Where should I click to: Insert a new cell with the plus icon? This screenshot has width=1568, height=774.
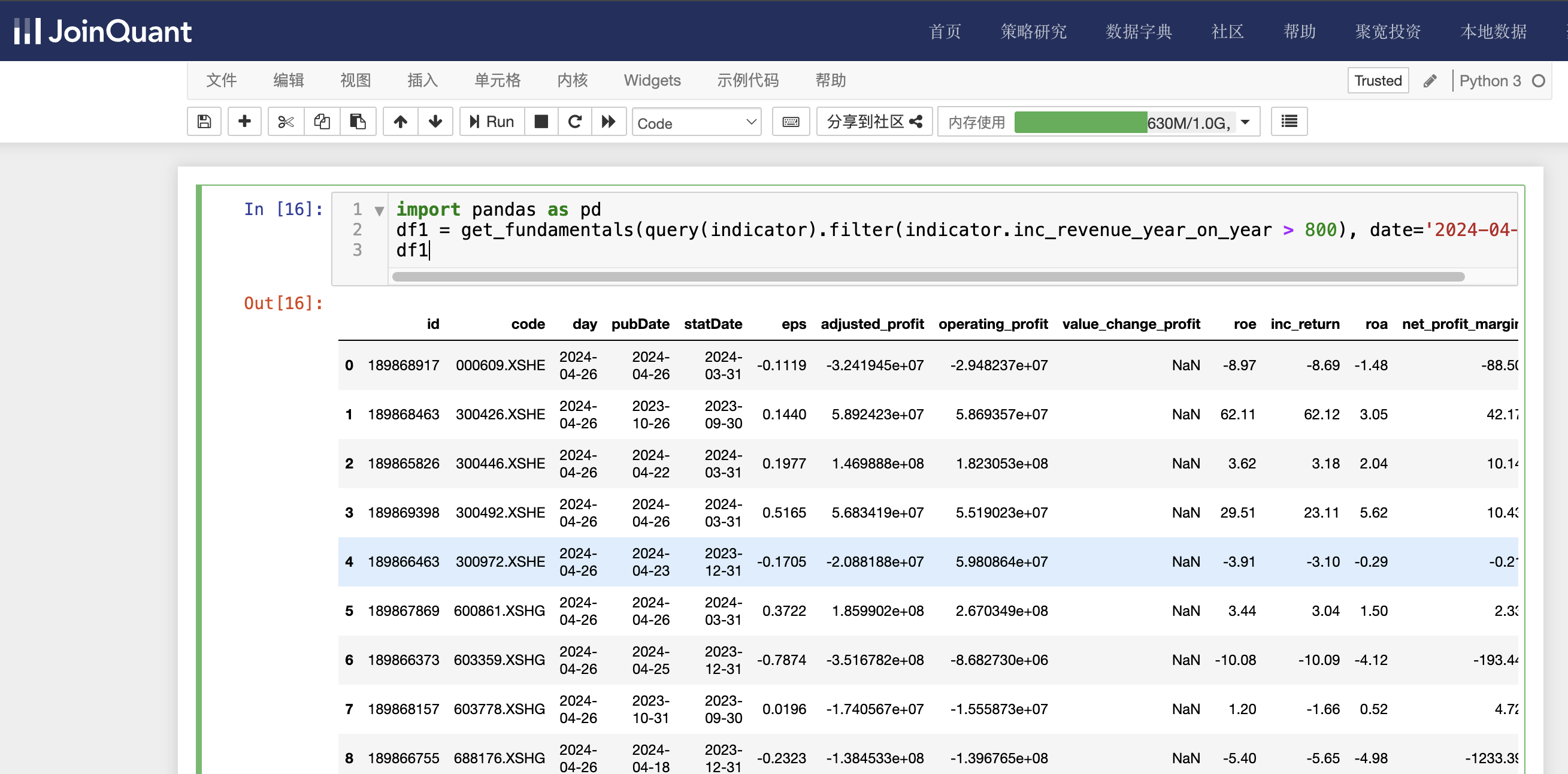(x=244, y=122)
